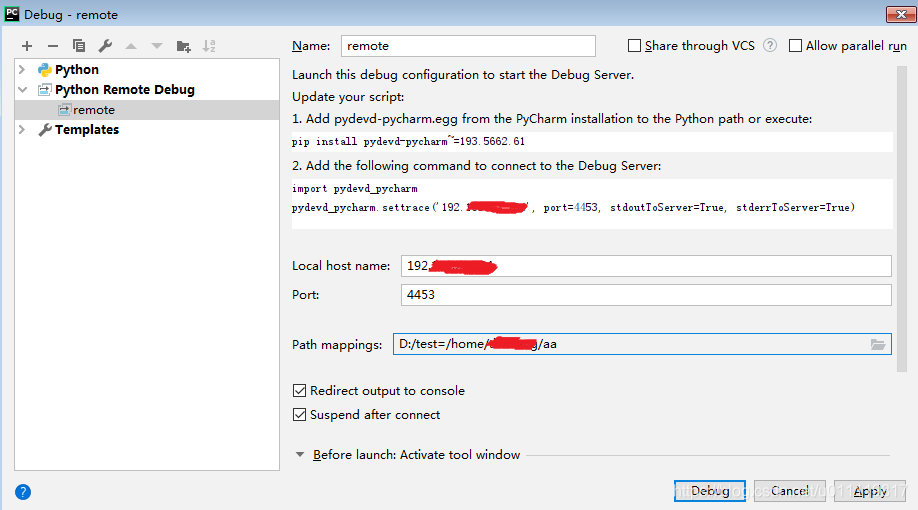The image size is (918, 510).
Task: Sort configurations alphabetically icon
Action: 209,46
